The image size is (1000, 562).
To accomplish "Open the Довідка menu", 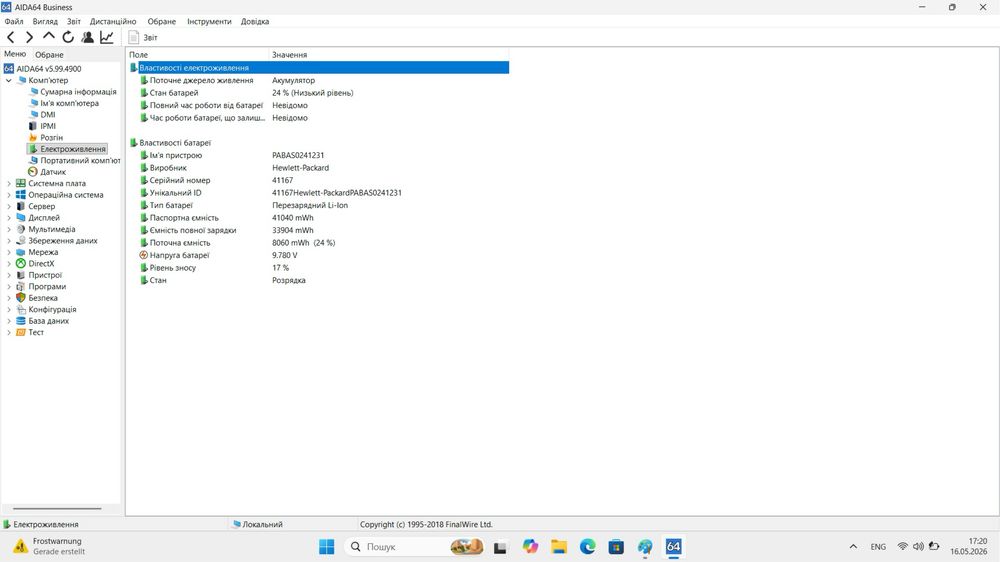I will pyautogui.click(x=254, y=21).
